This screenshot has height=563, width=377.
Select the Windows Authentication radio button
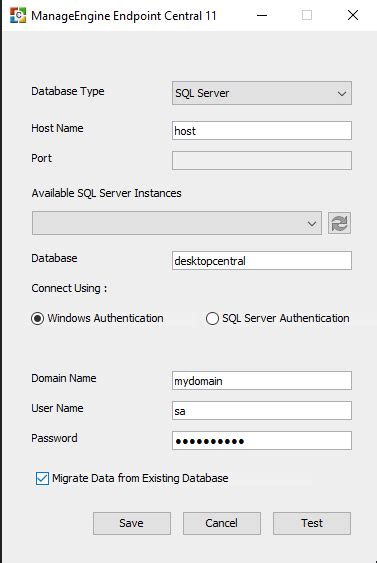(37, 318)
